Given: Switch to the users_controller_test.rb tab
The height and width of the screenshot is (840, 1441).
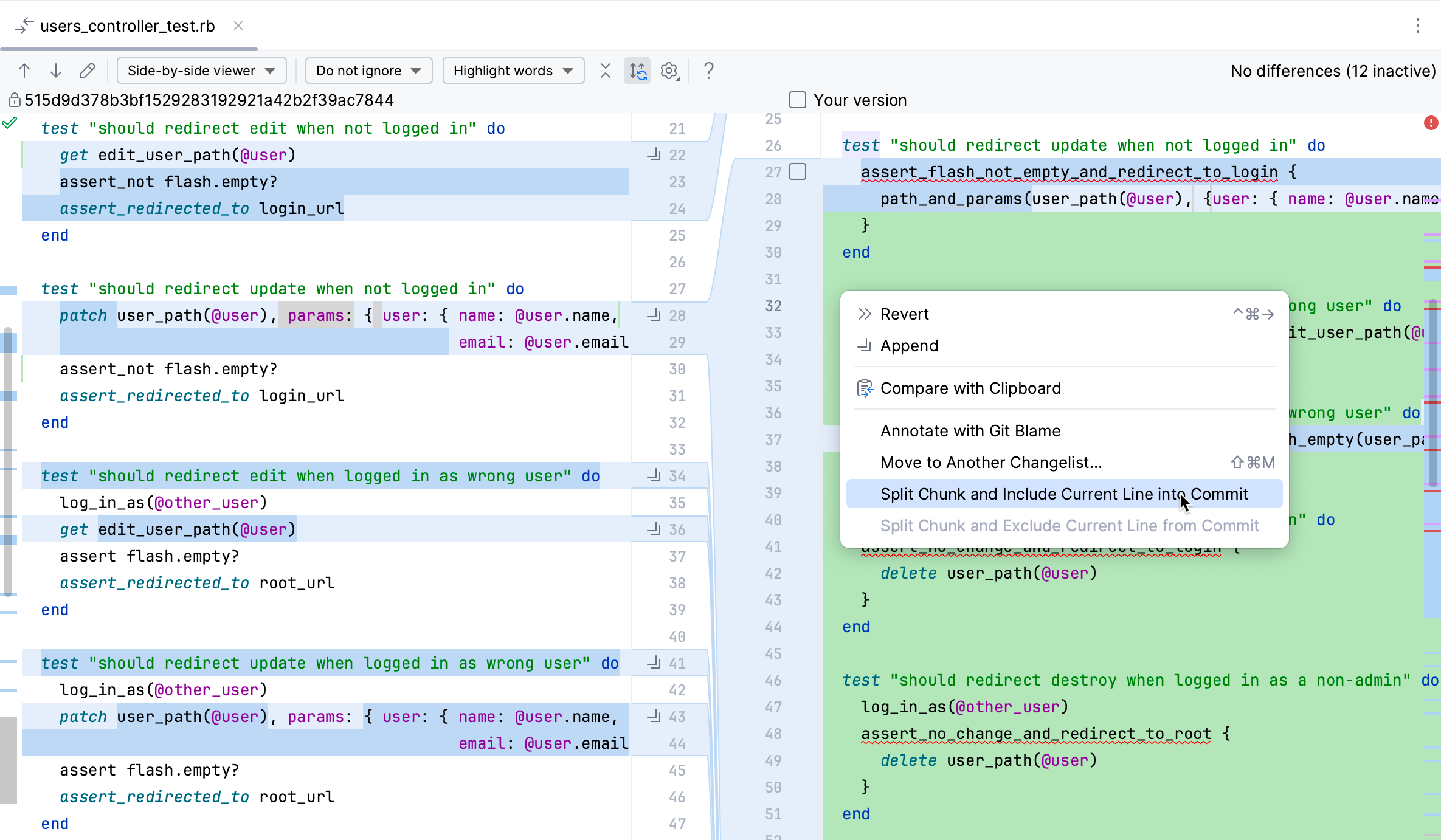Looking at the screenshot, I should (127, 26).
